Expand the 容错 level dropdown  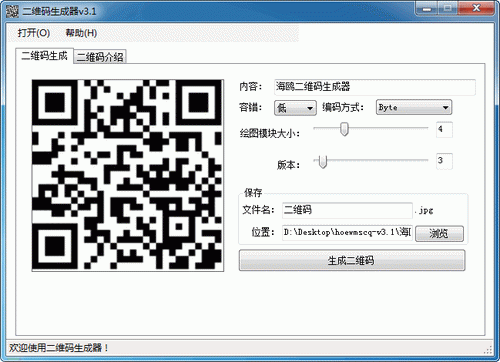click(x=295, y=108)
